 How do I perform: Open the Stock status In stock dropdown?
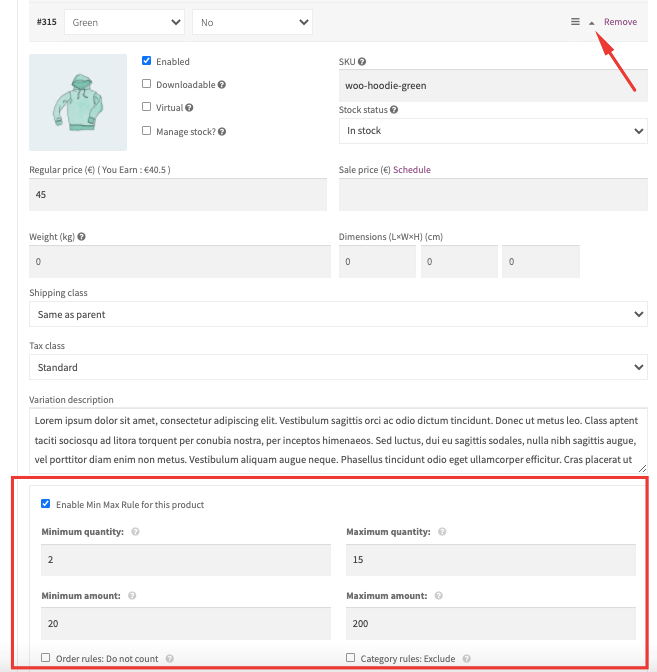pos(493,131)
